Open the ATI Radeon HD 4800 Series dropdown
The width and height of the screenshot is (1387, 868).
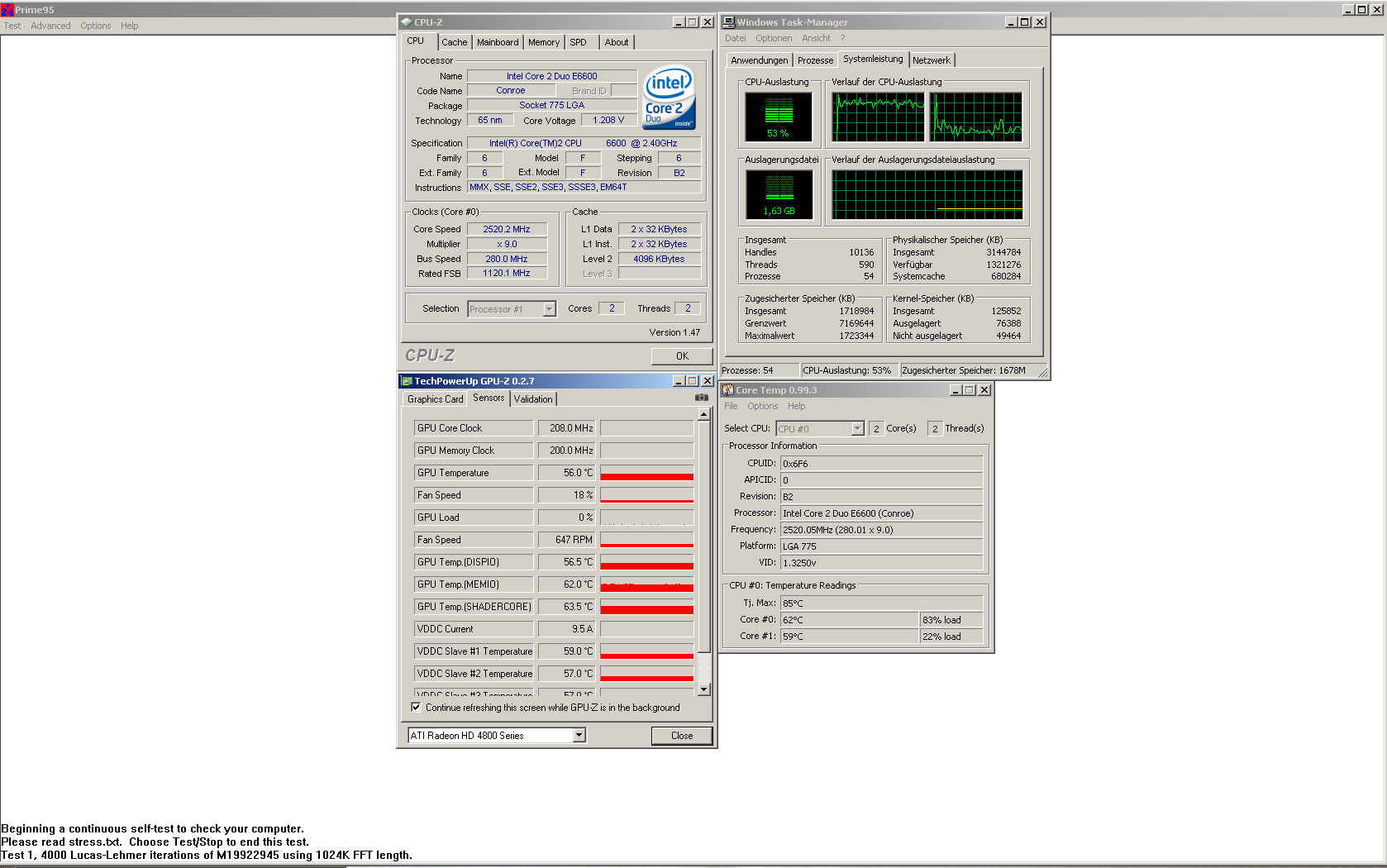pos(579,735)
